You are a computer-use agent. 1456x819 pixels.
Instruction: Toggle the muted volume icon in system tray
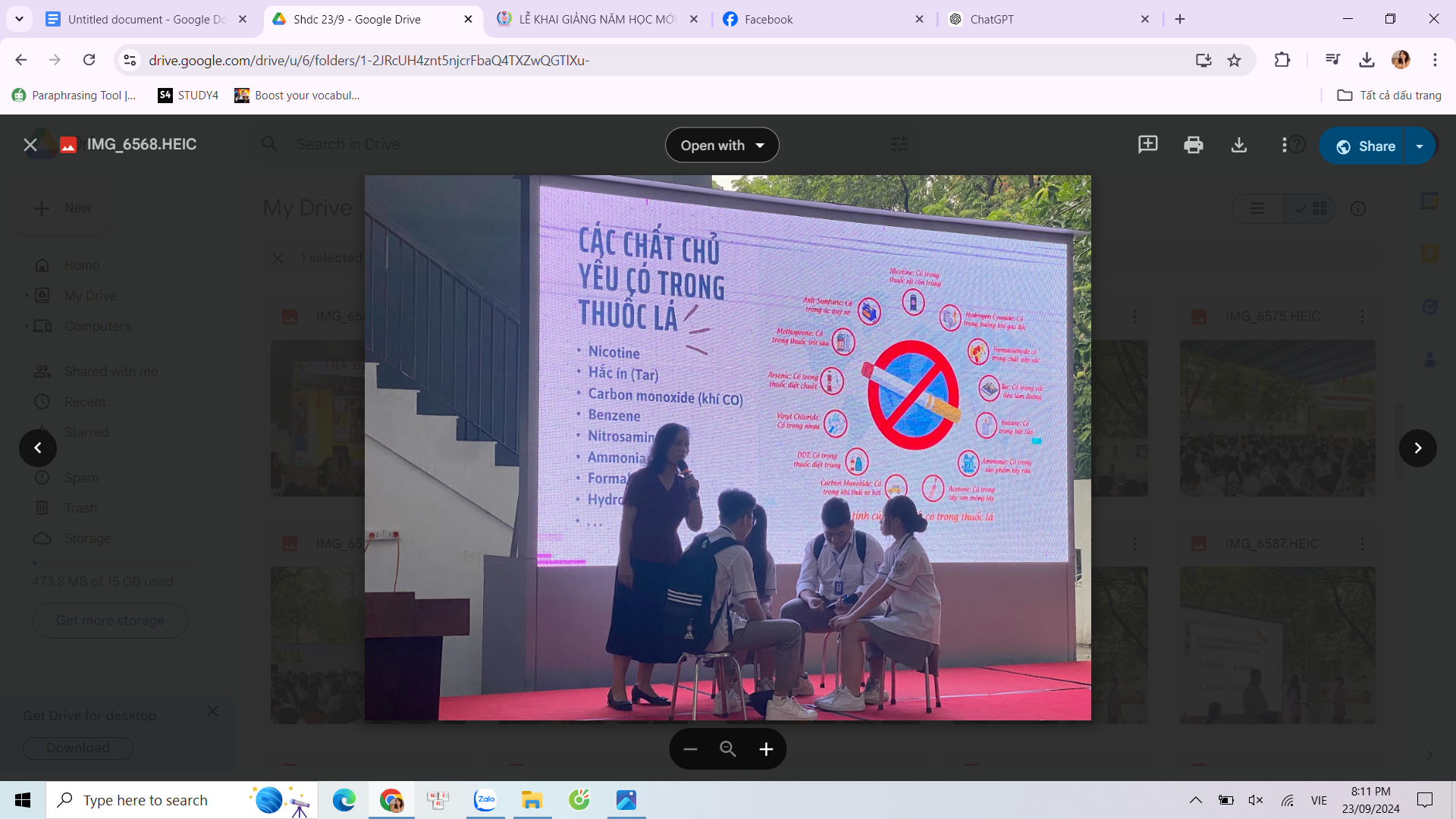[1256, 800]
